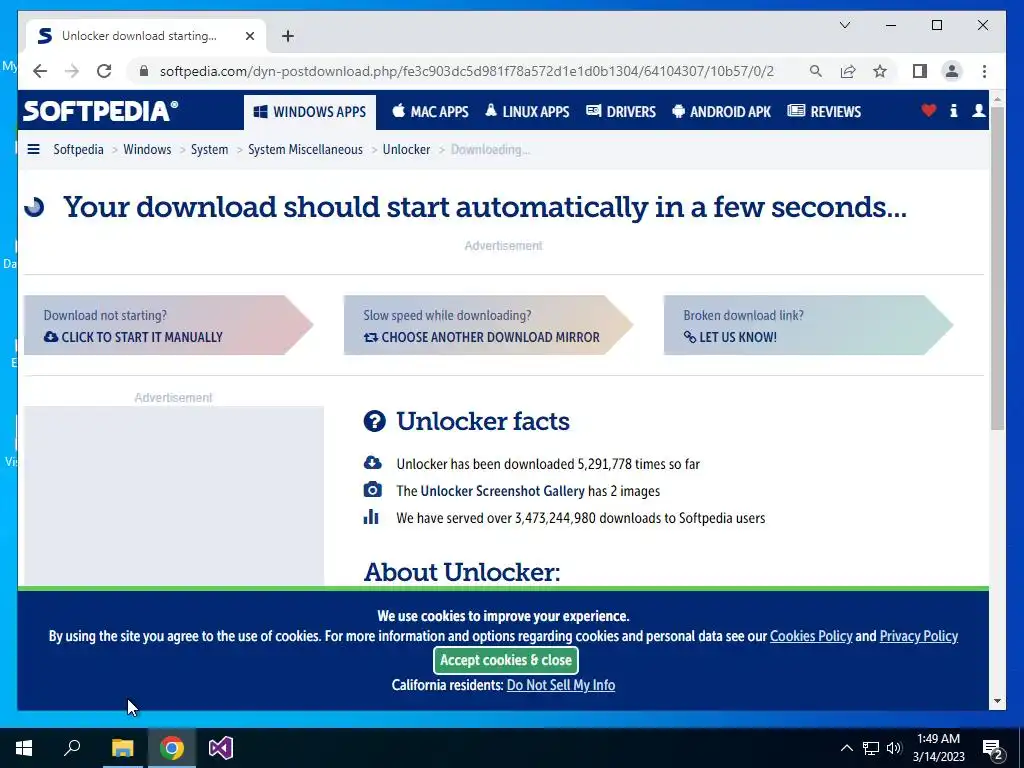
Task: Open Windows taskbar search
Action: tap(72, 748)
